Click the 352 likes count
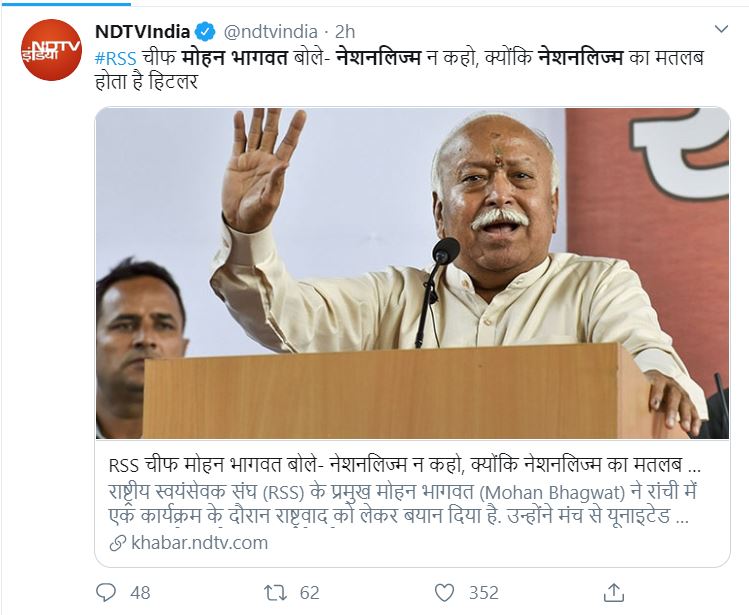 coord(483,593)
